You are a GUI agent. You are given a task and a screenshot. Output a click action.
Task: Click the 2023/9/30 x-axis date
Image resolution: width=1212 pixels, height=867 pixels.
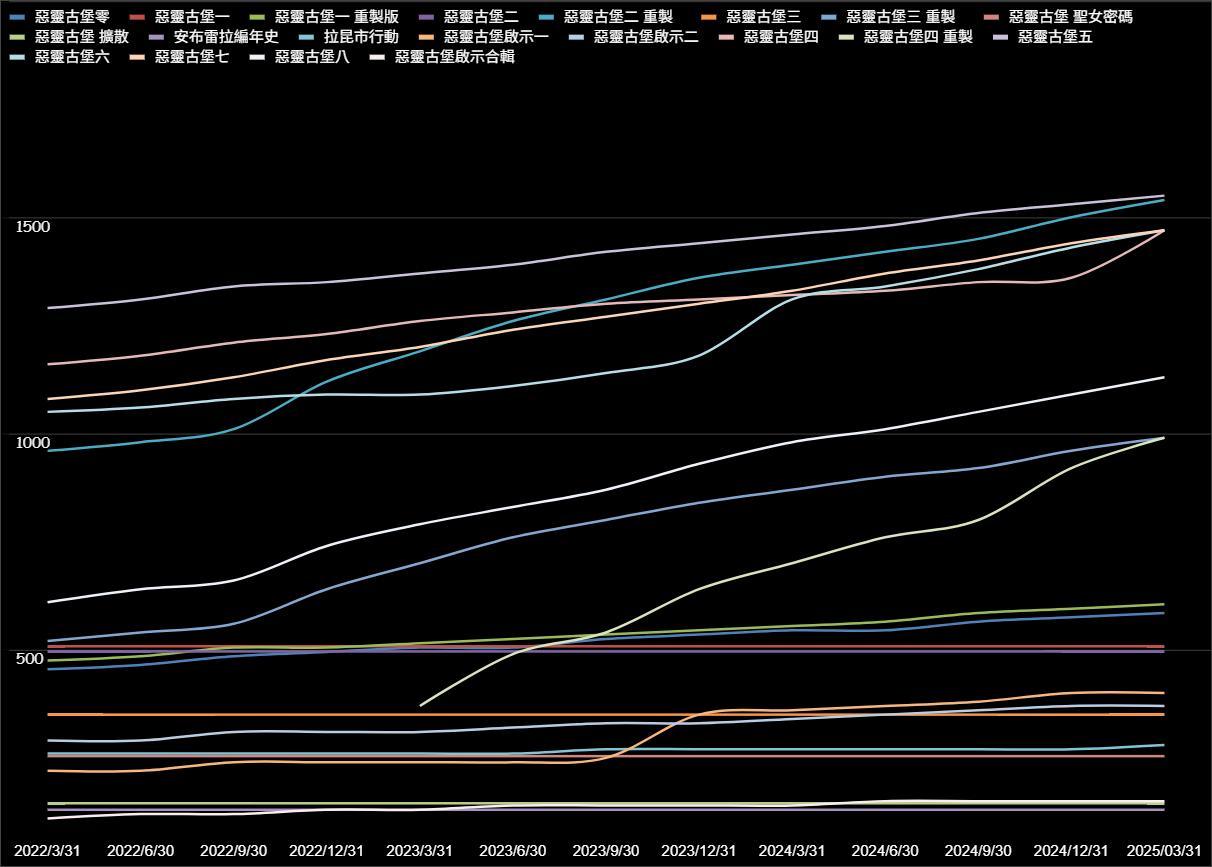(x=606, y=850)
